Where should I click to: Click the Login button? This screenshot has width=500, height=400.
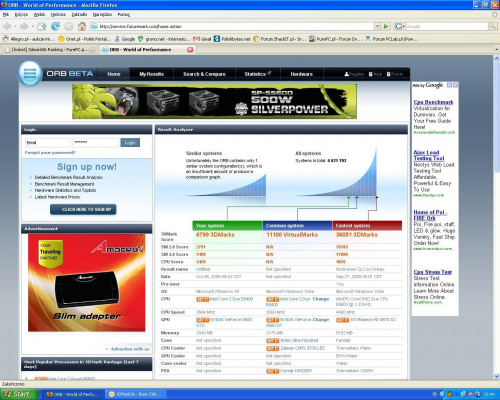pos(130,143)
